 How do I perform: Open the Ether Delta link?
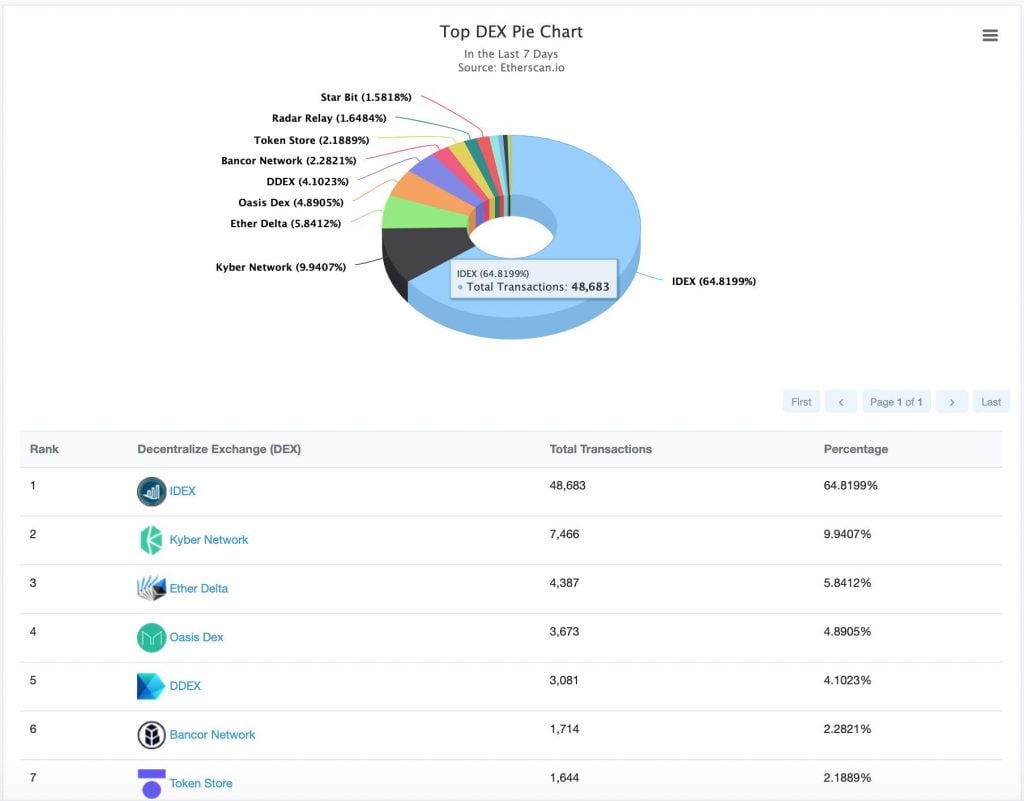click(x=199, y=588)
